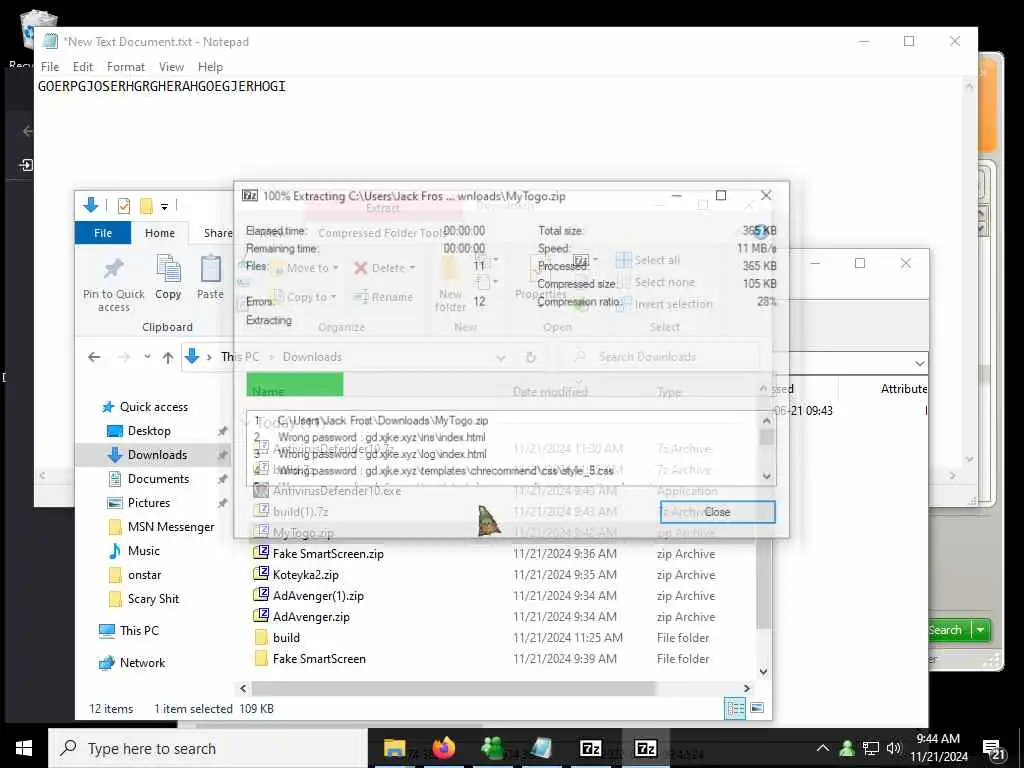Open MSN Messenger folder in navigation pane

click(x=170, y=527)
